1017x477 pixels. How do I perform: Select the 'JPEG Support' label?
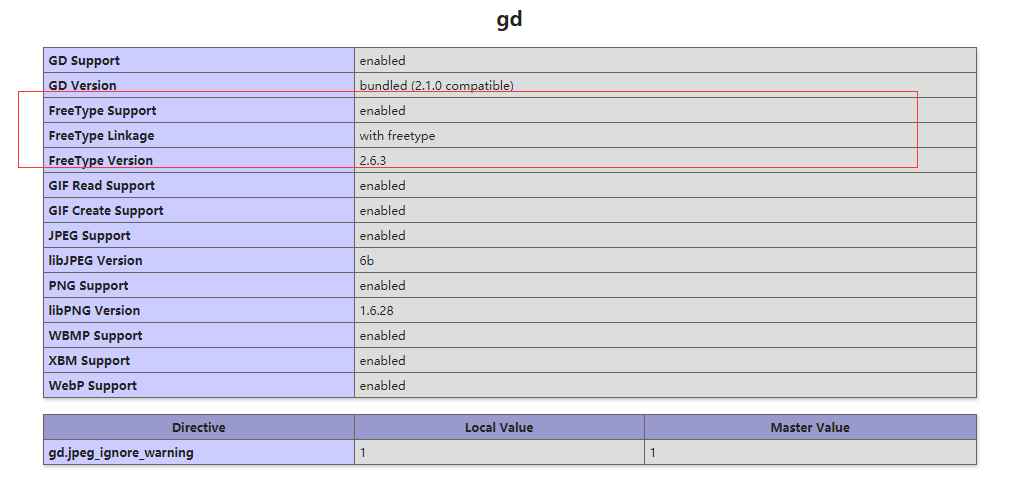[90, 236]
